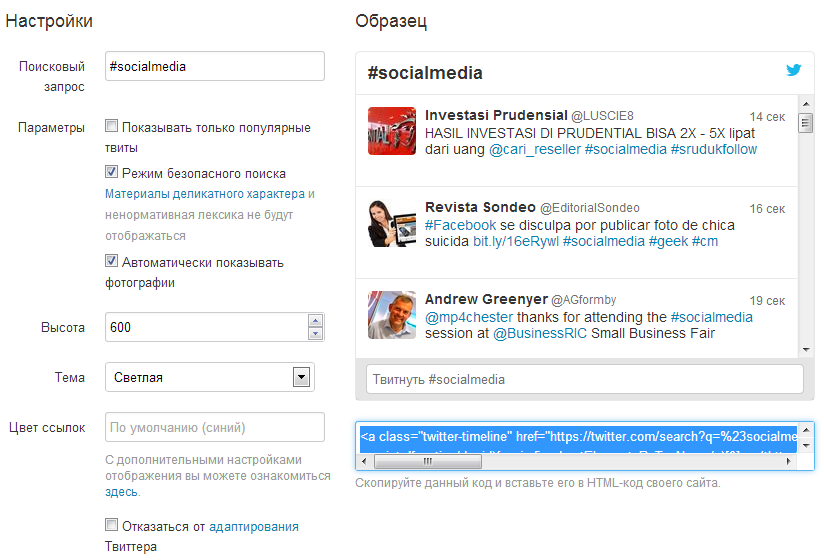Image resolution: width=824 pixels, height=560 pixels.
Task: Click code box horizontal scrollbar thumb
Action: click(x=427, y=461)
